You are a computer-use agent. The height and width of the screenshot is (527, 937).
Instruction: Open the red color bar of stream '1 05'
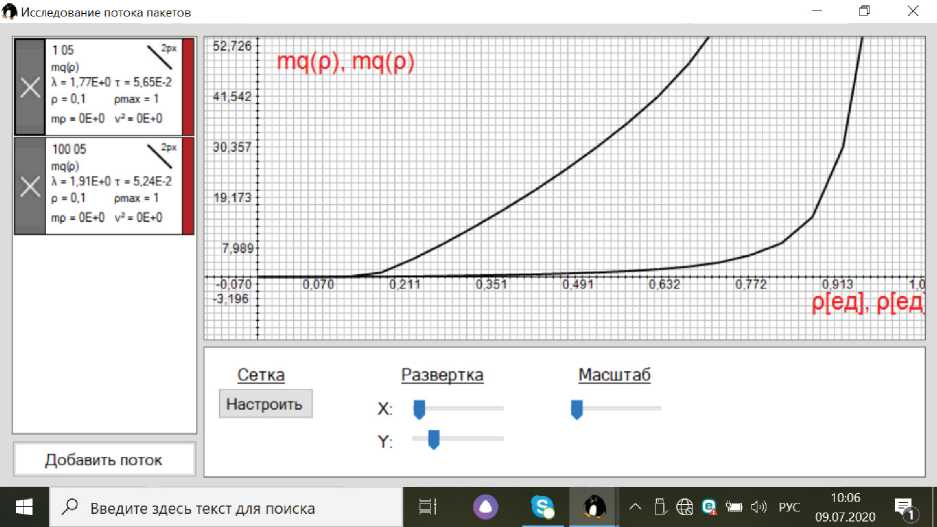click(188, 87)
